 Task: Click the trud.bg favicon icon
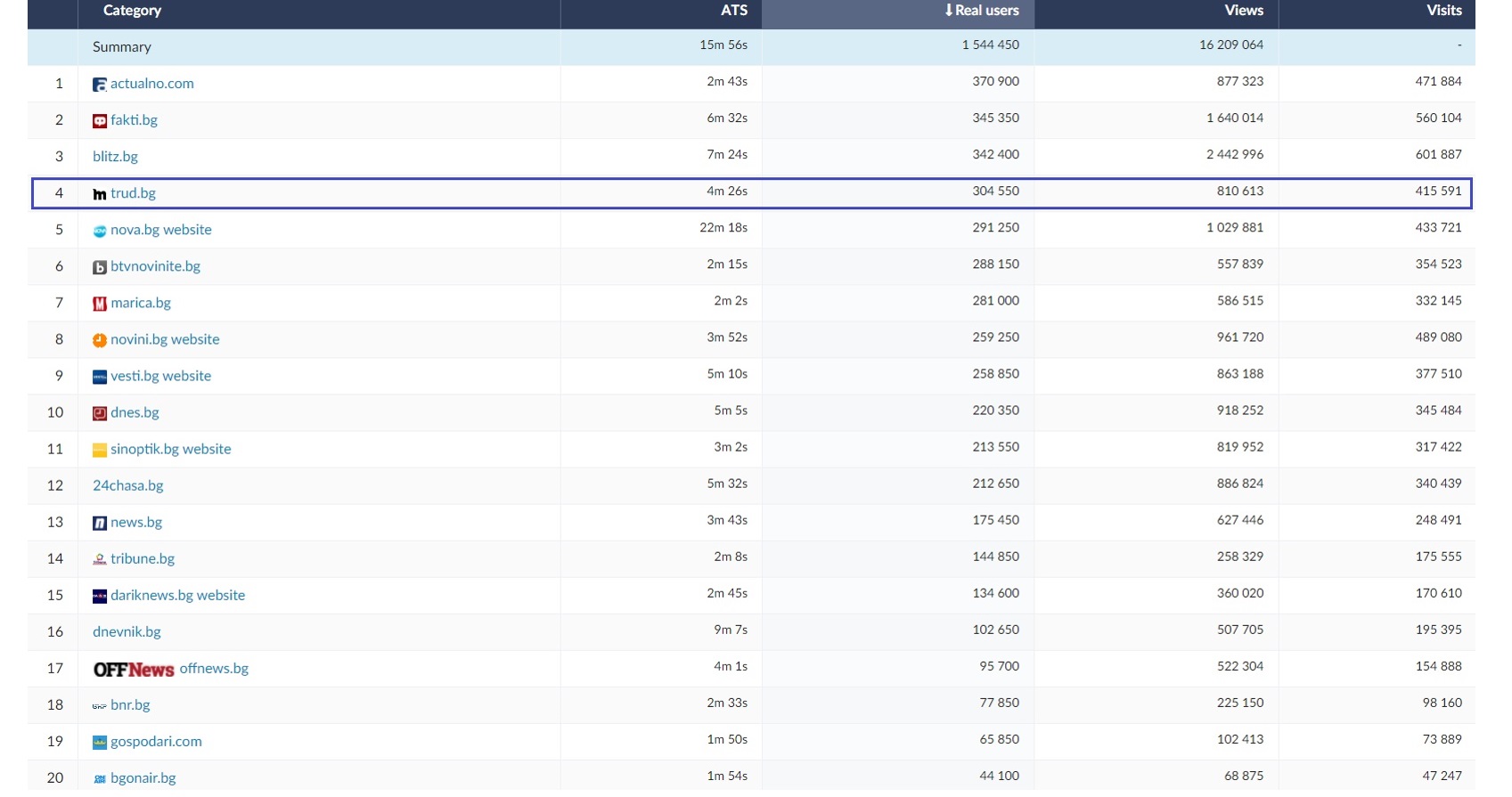pos(100,194)
